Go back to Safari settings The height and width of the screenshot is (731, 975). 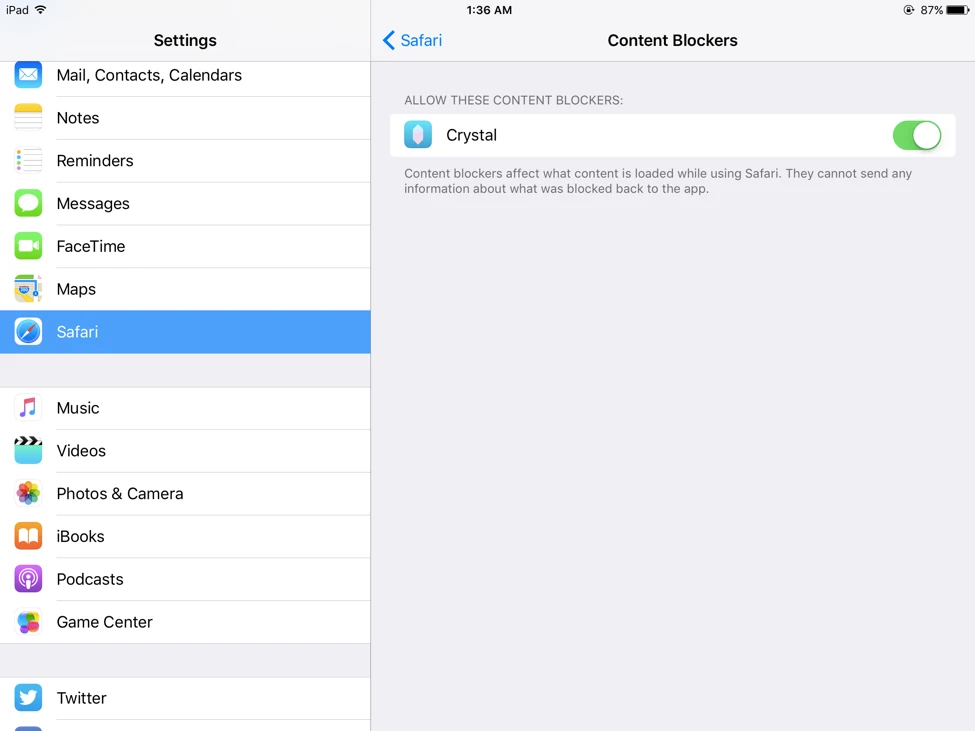coord(411,41)
